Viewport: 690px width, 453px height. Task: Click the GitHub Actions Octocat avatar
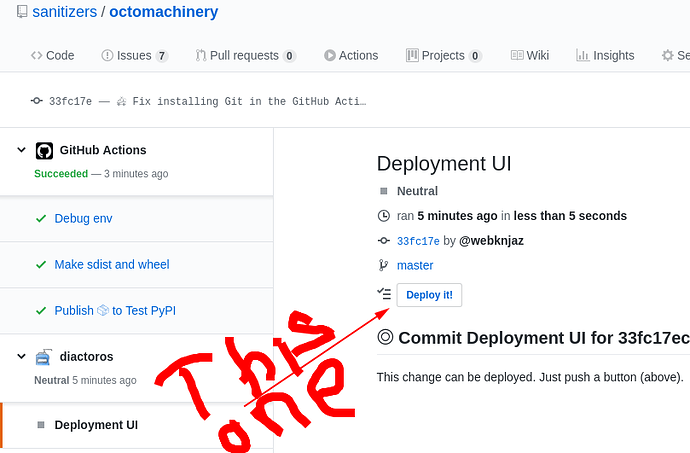[44, 151]
